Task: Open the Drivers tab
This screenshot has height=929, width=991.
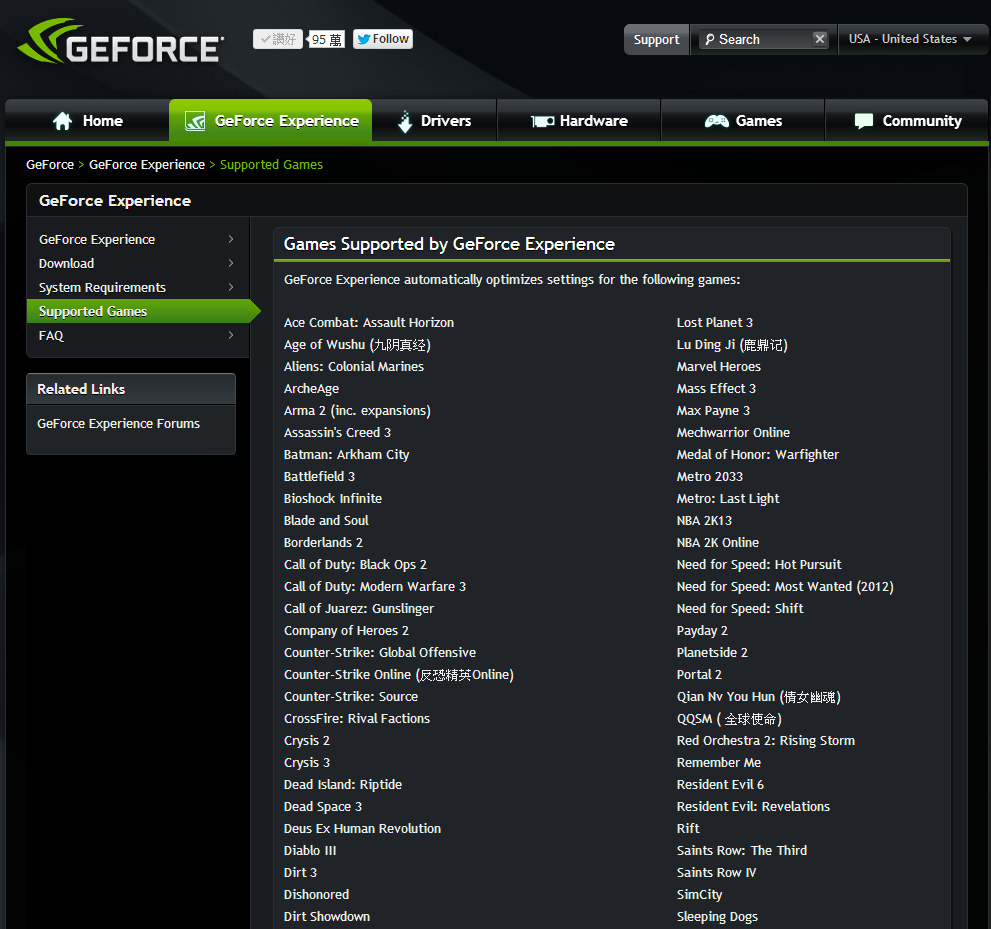Action: (x=434, y=121)
